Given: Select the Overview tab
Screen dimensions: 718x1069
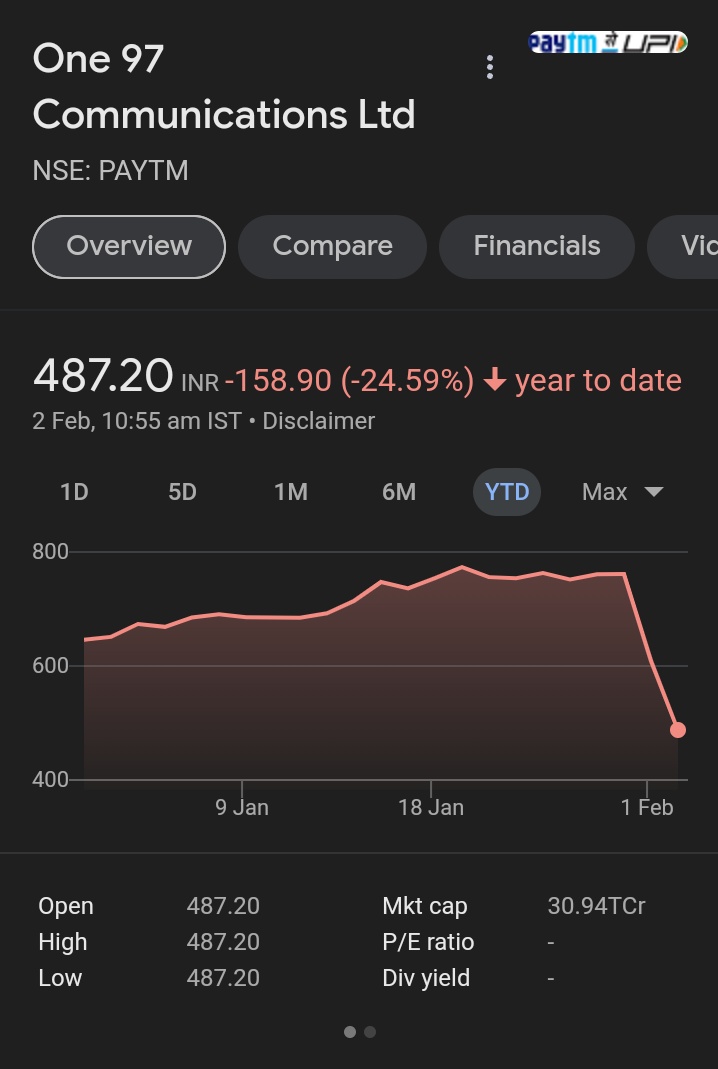Looking at the screenshot, I should pyautogui.click(x=129, y=246).
